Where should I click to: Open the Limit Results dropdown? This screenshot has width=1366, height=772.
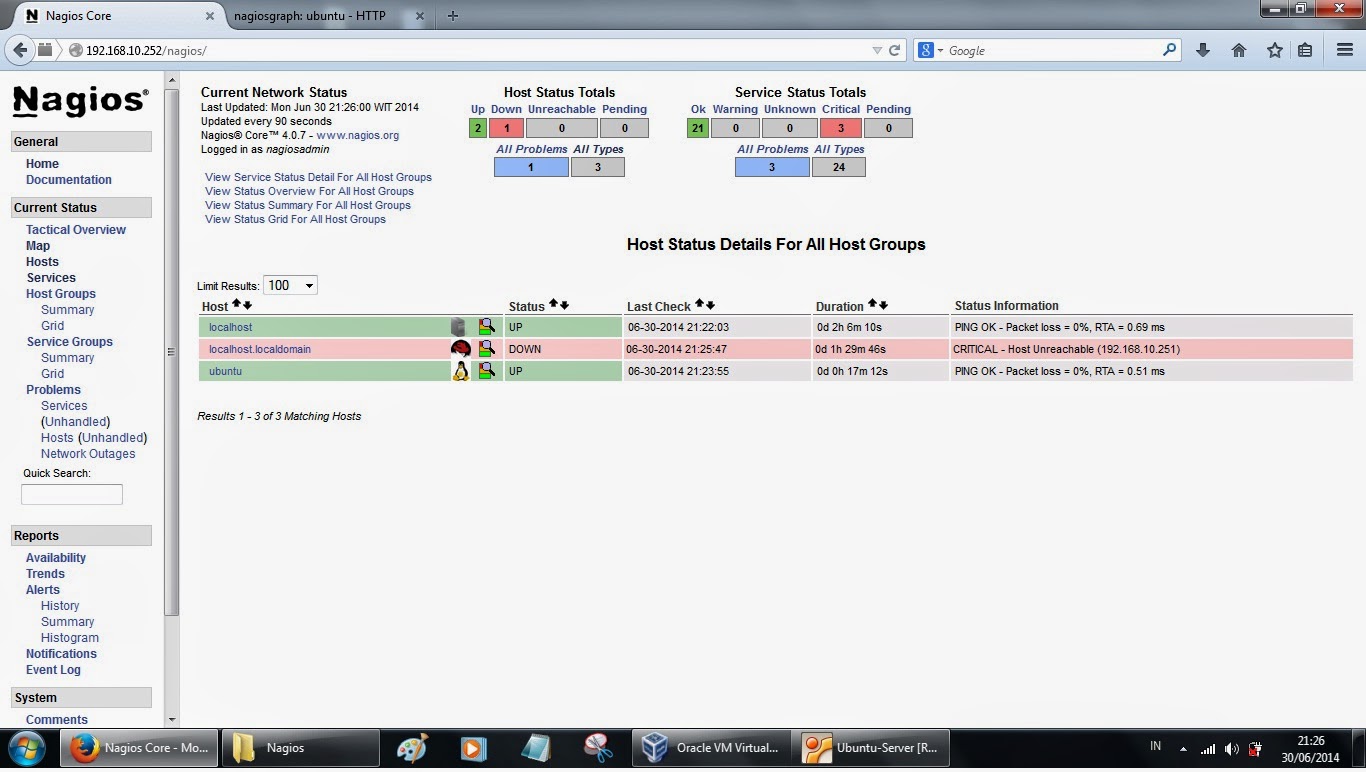[x=290, y=286]
